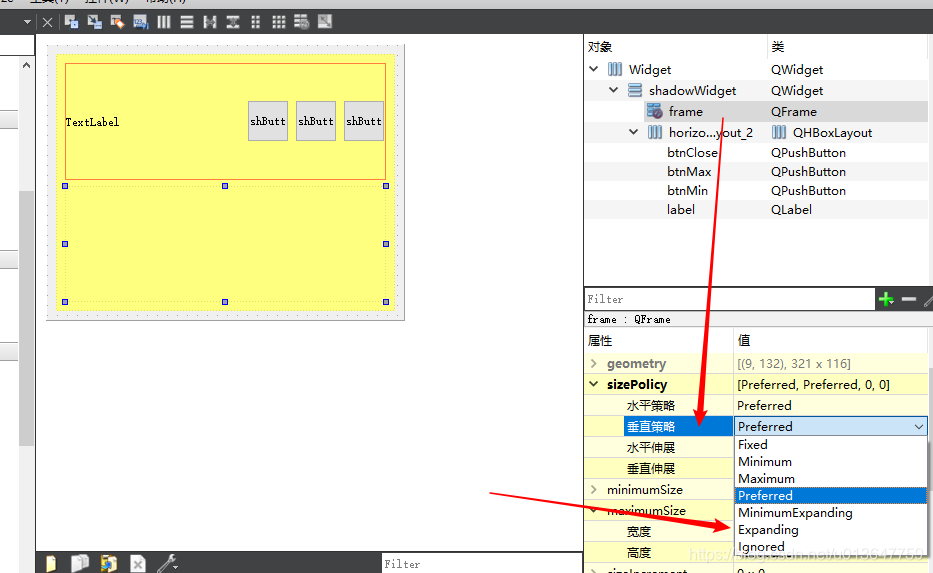Choose Minimum from the policy list
Viewport: 933px width, 573px height.
831,462
